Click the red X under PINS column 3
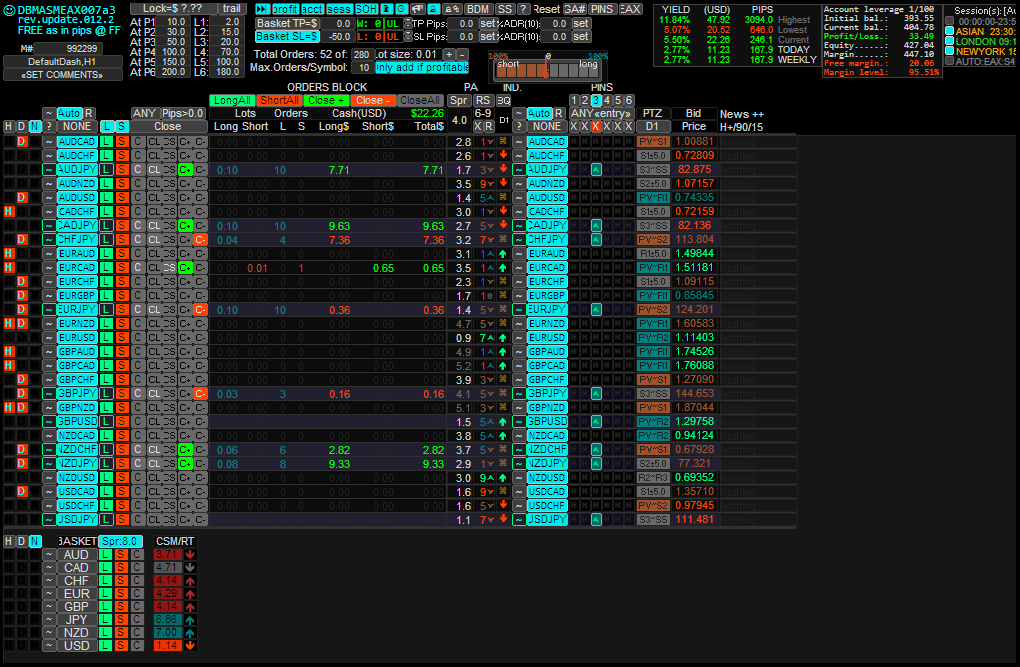This screenshot has width=1020, height=667. pyautogui.click(x=596, y=126)
